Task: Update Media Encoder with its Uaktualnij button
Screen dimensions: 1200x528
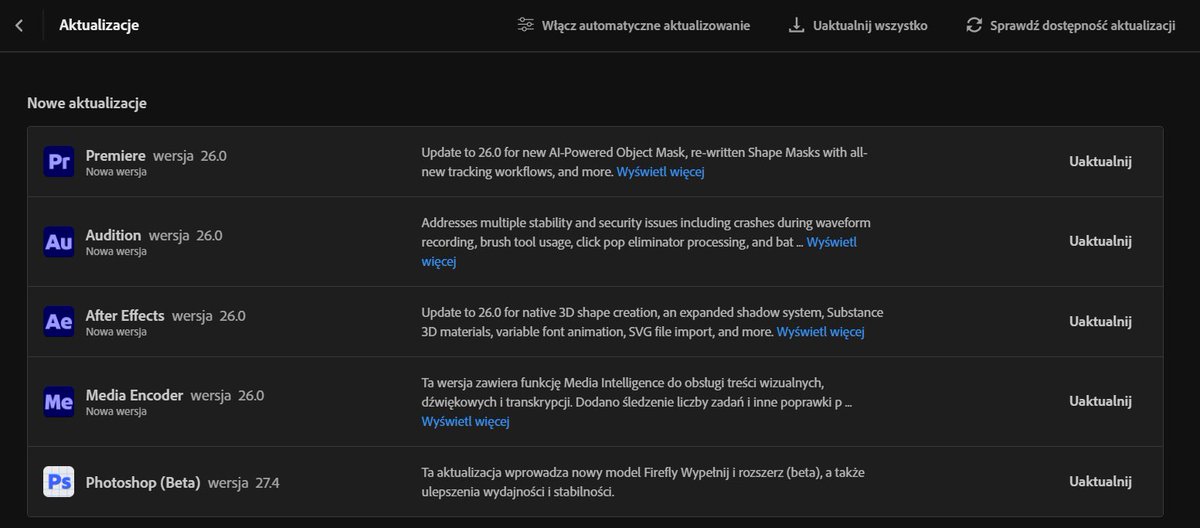Action: pos(1100,401)
